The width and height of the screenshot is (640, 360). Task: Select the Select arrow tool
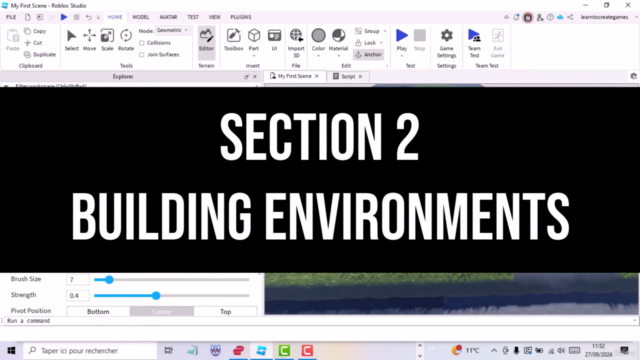coord(71,40)
